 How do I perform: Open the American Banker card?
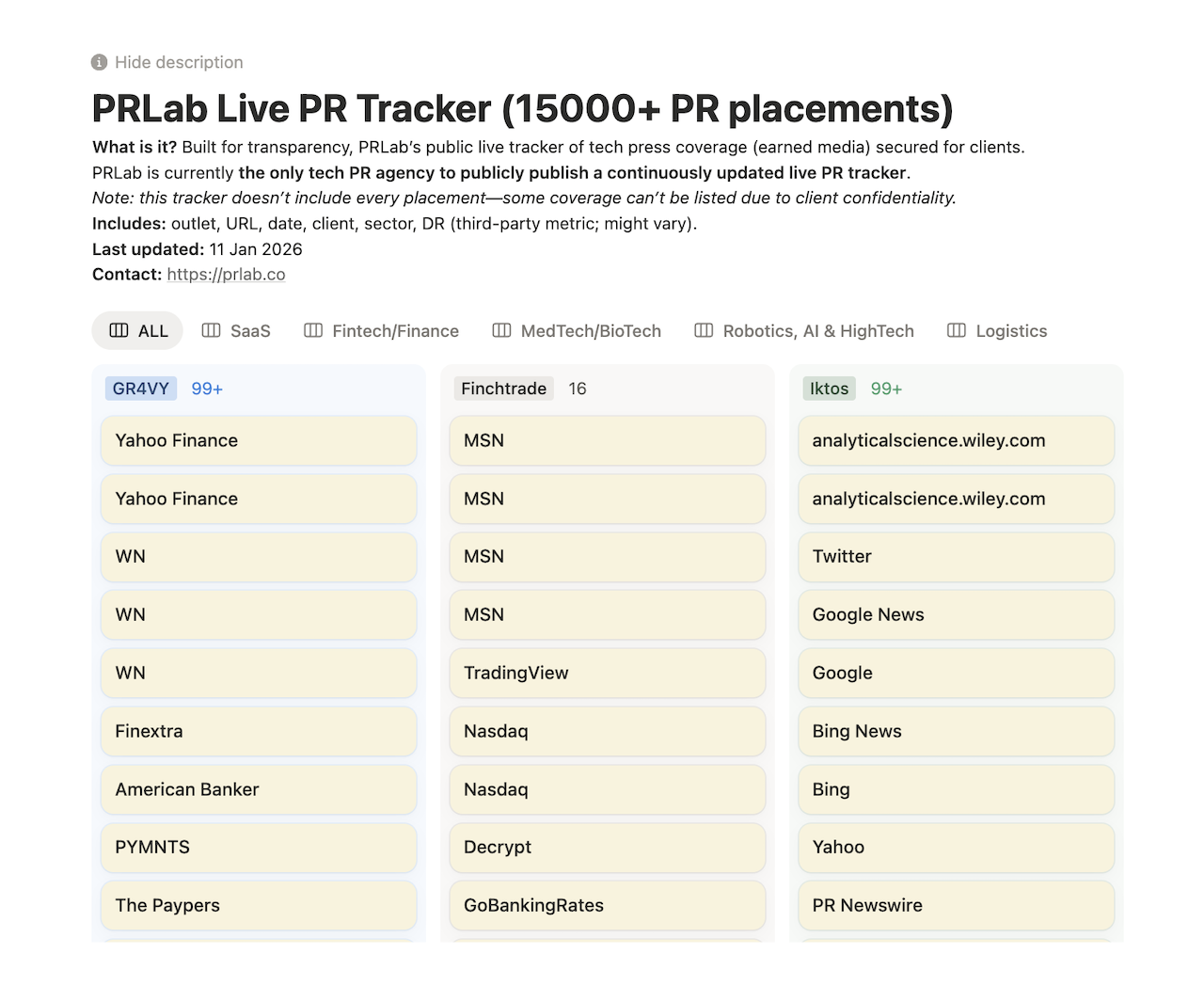pyautogui.click(x=259, y=789)
